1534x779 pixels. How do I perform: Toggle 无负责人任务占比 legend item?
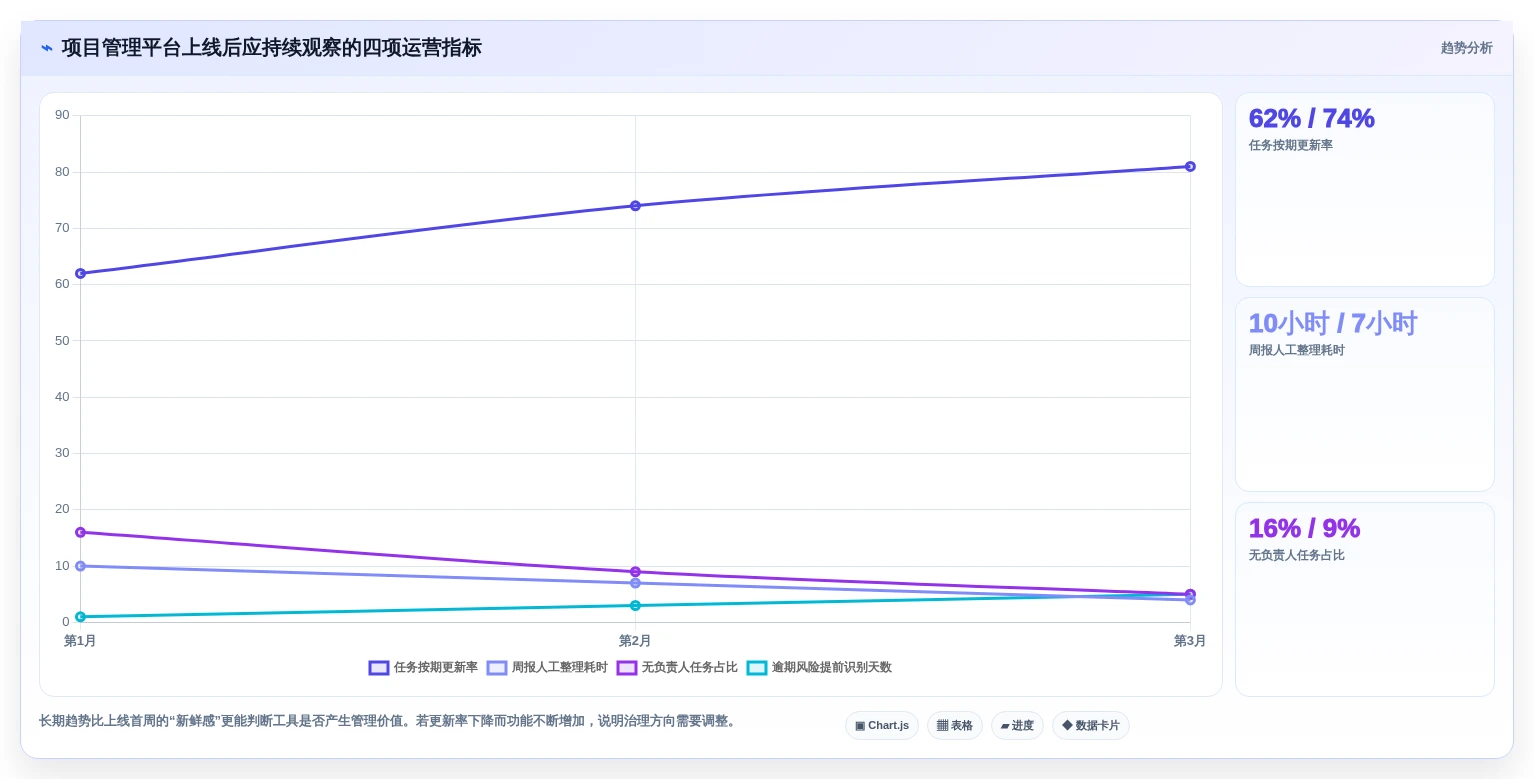pos(677,667)
